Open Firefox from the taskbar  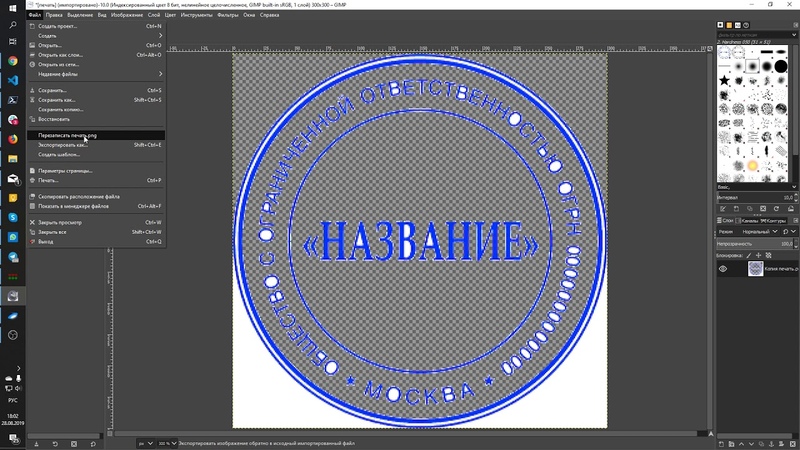point(13,139)
